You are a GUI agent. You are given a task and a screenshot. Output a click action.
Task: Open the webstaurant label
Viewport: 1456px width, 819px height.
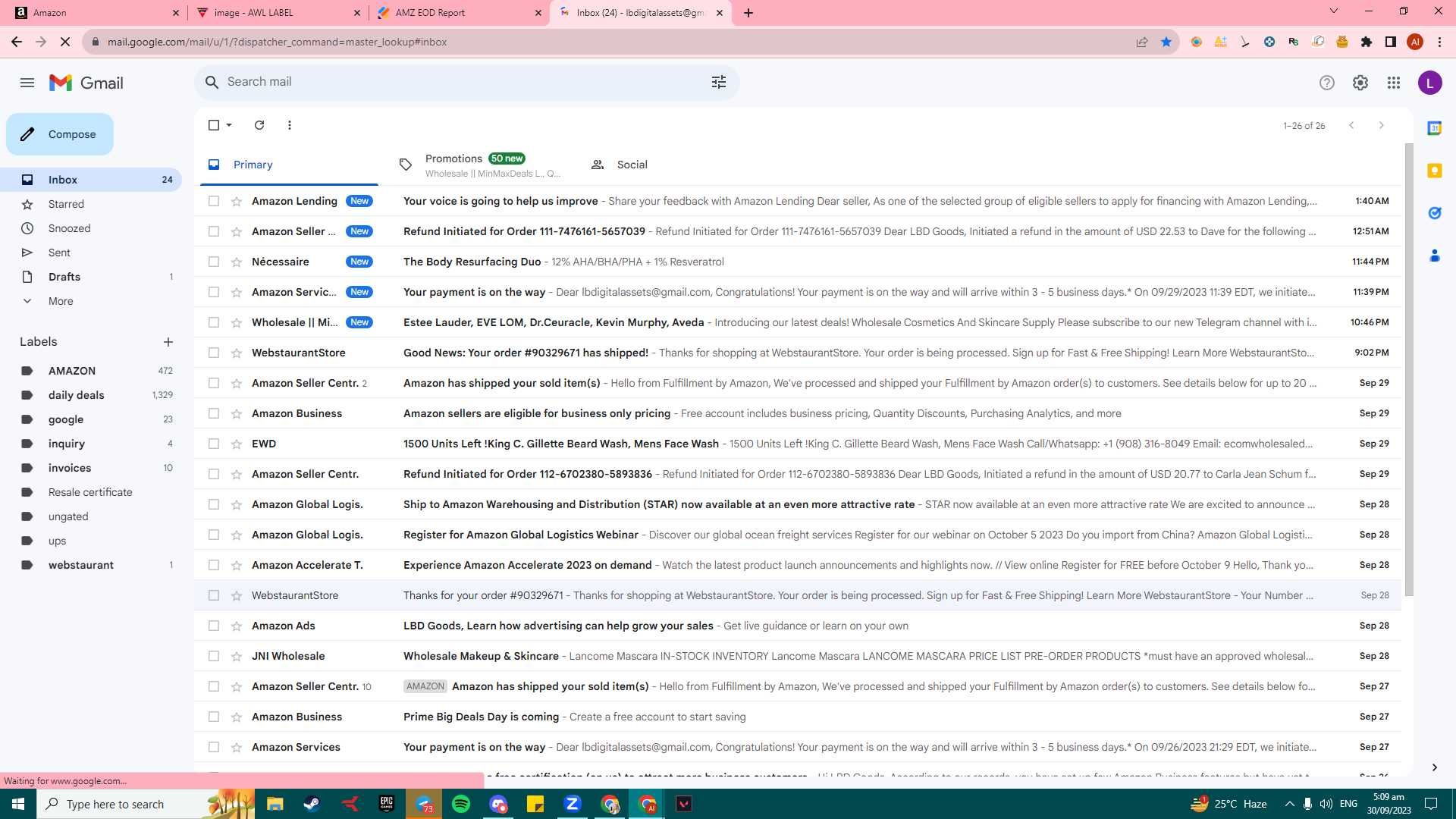coord(91,565)
